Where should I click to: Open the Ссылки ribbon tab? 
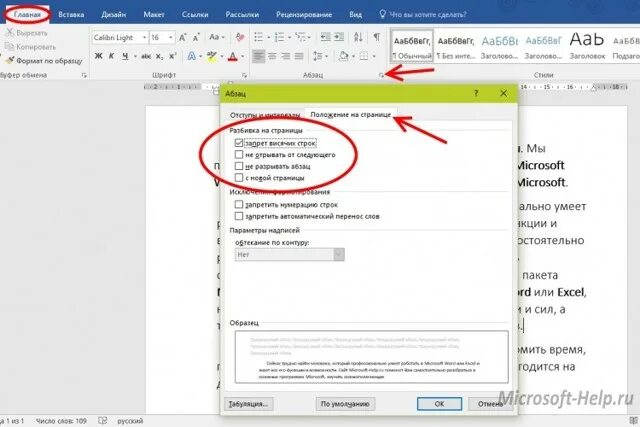tap(195, 15)
